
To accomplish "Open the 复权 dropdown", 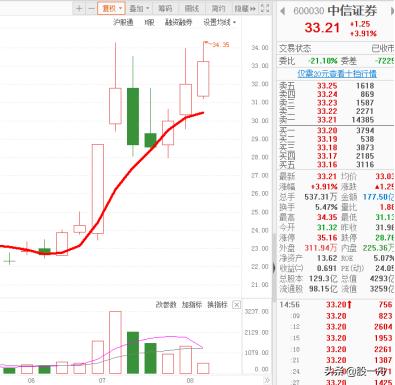I will coord(111,8).
